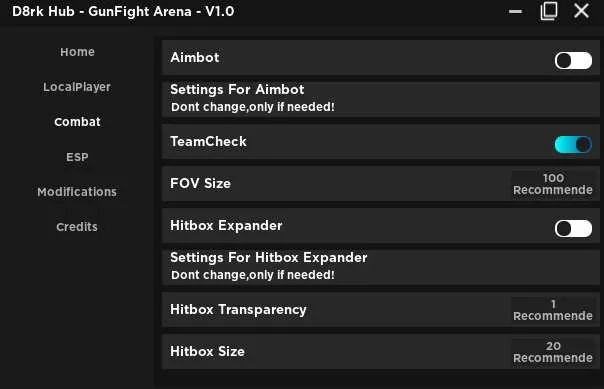Image resolution: width=604 pixels, height=389 pixels.
Task: Maximize the D8rk Hub window
Action: tap(549, 11)
